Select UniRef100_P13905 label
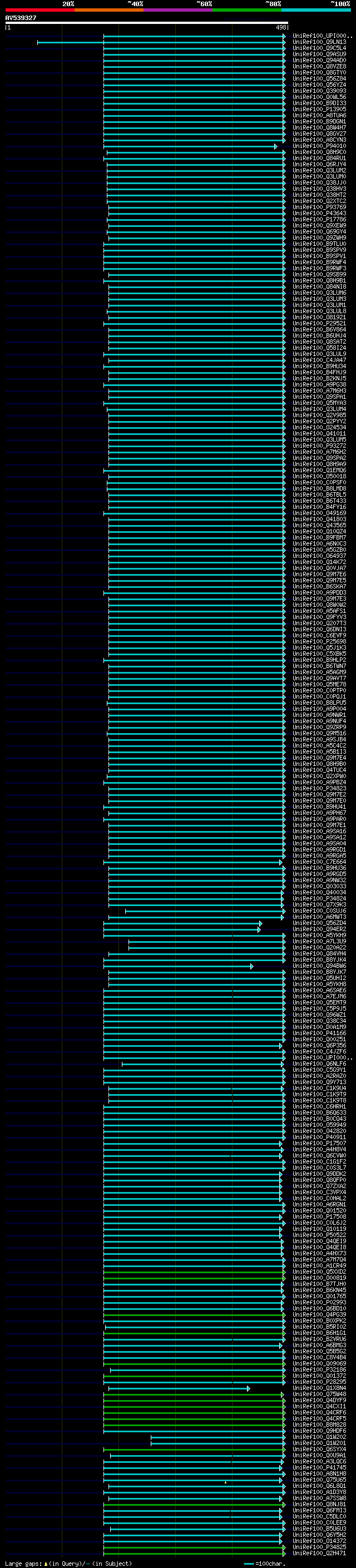This screenshot has height=1568, width=356. [319, 110]
